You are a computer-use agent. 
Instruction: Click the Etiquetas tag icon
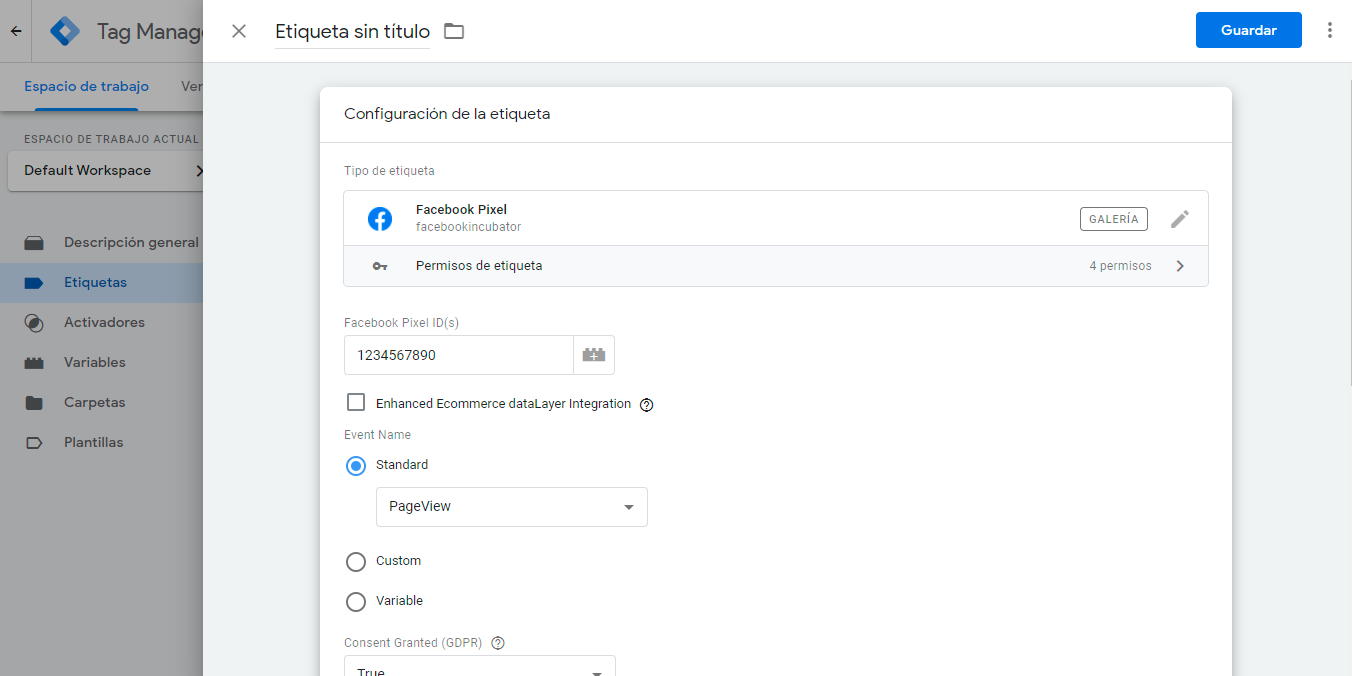pyautogui.click(x=34, y=282)
